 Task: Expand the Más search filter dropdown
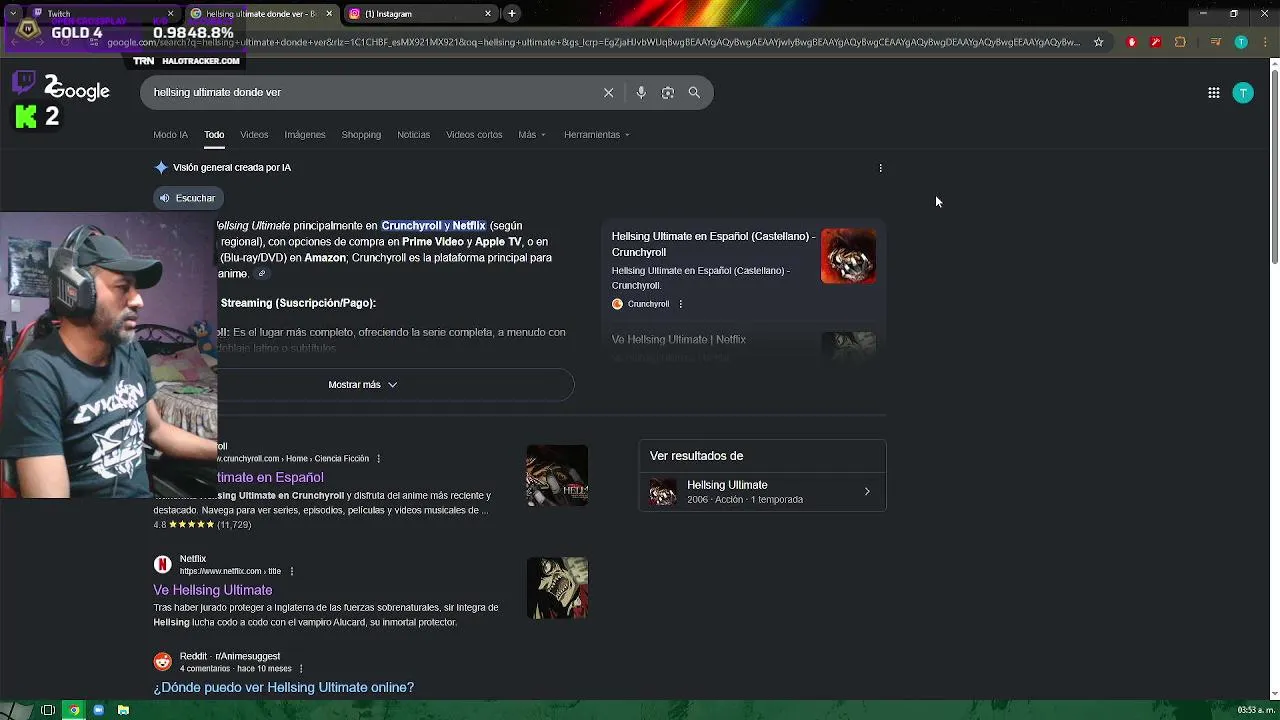[532, 135]
